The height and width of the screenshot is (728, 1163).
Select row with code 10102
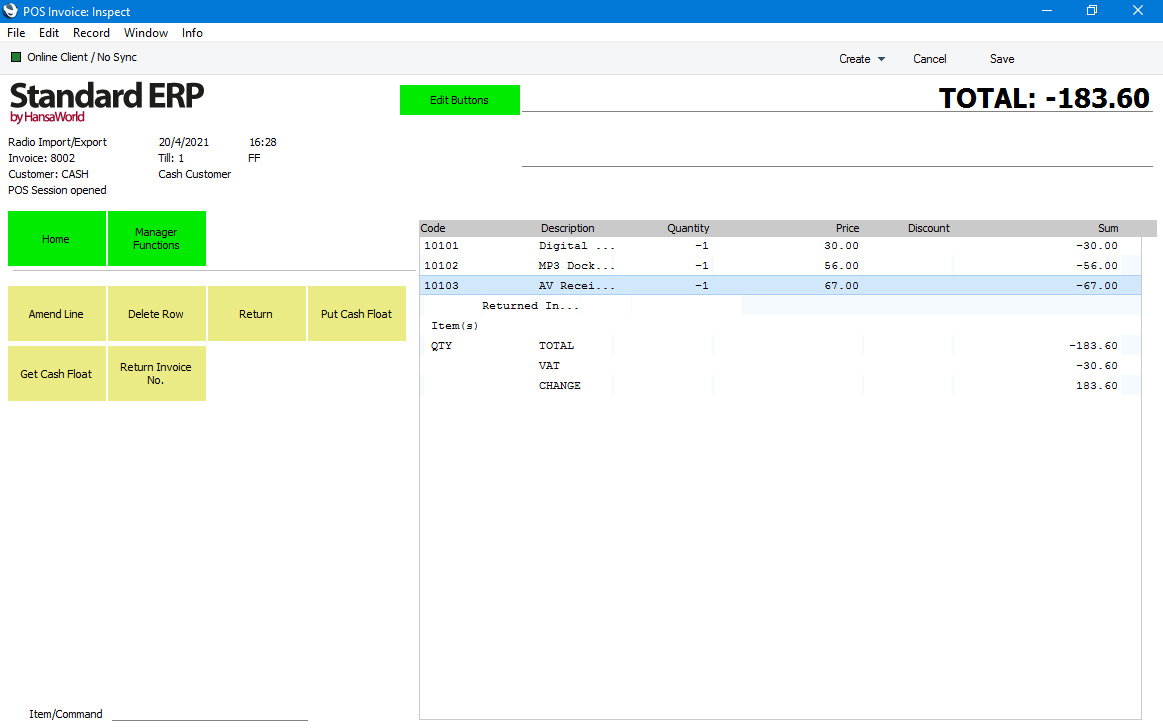pyautogui.click(x=780, y=265)
